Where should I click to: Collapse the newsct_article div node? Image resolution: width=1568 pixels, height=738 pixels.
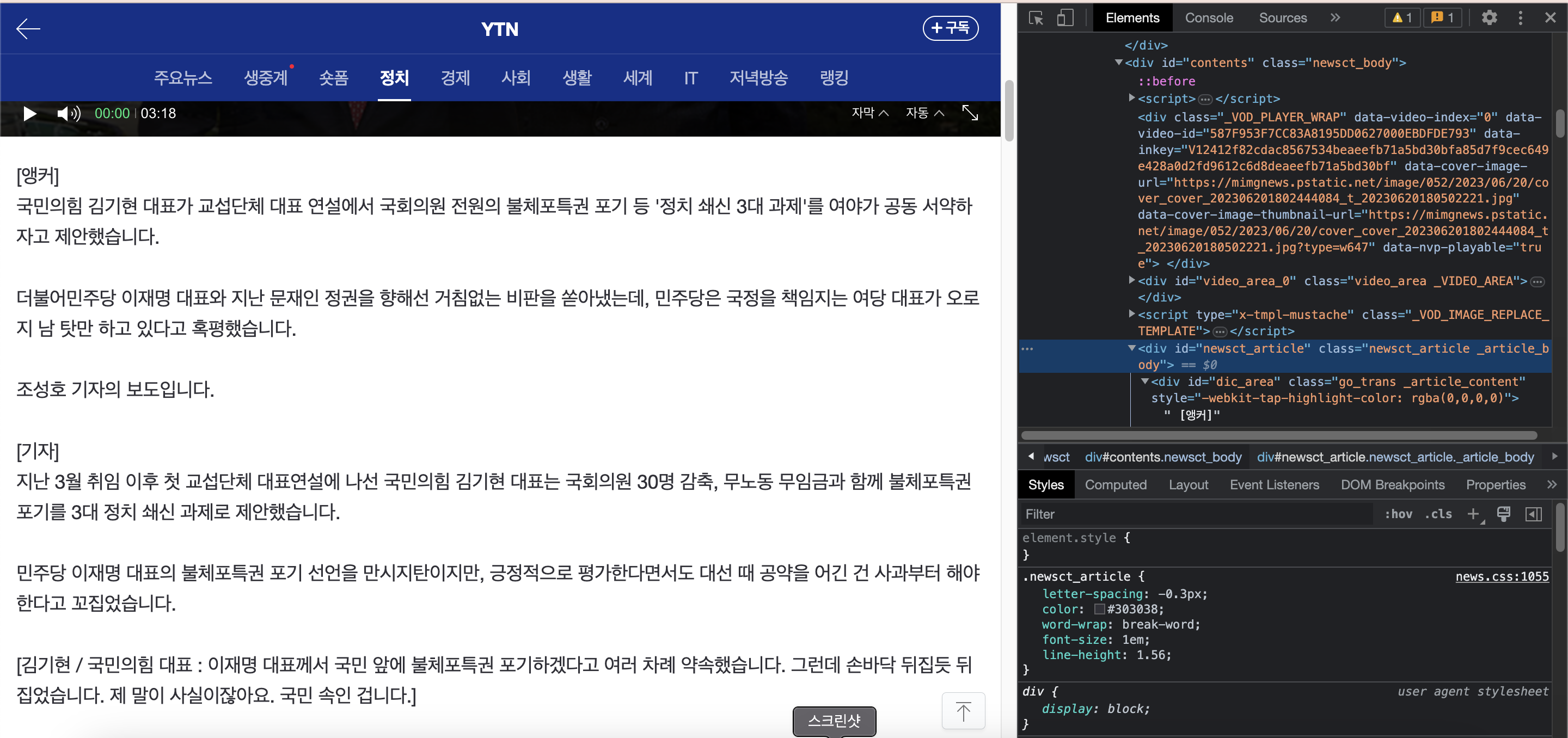1131,348
